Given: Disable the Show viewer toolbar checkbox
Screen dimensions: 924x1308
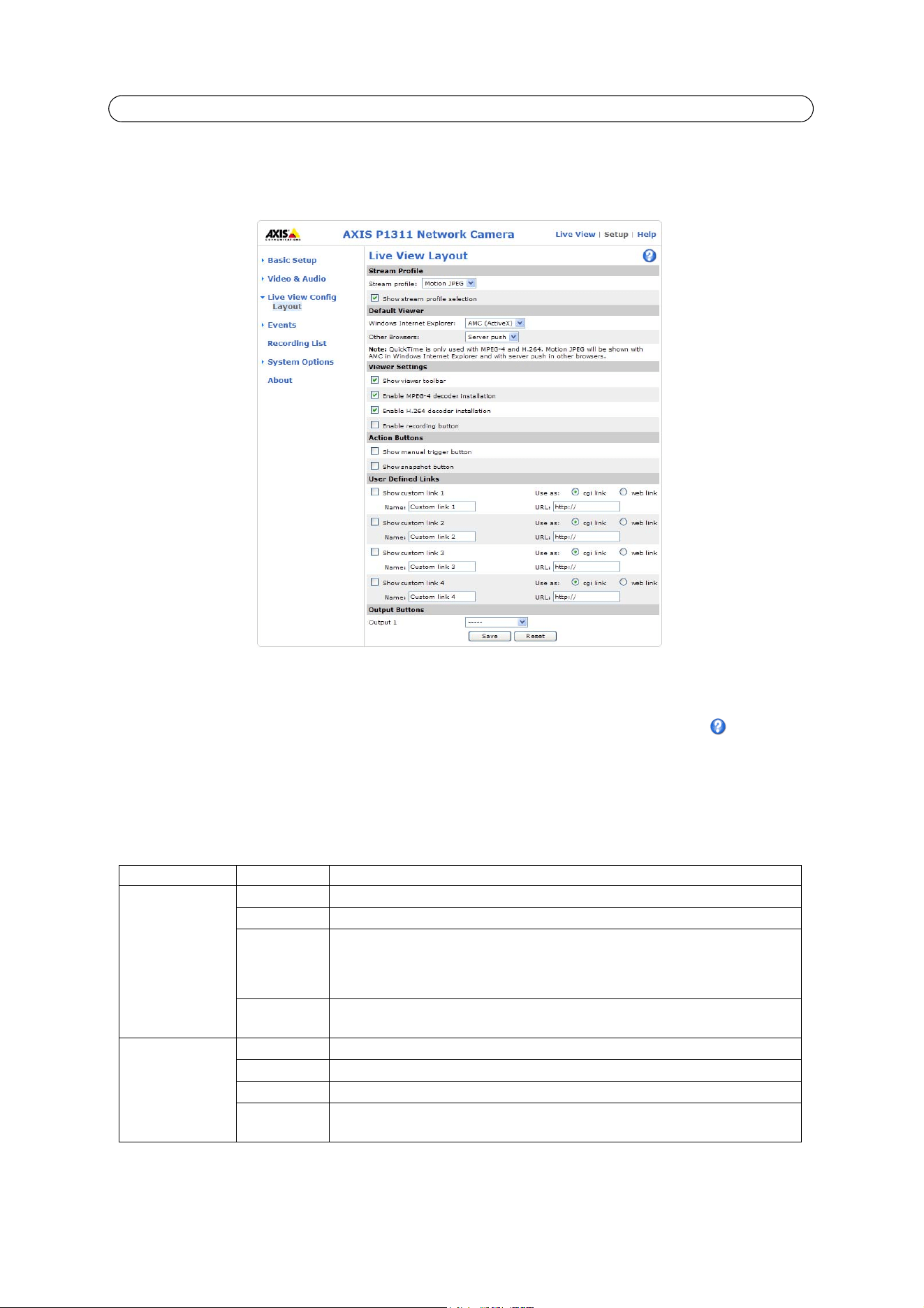Looking at the screenshot, I should click(375, 380).
